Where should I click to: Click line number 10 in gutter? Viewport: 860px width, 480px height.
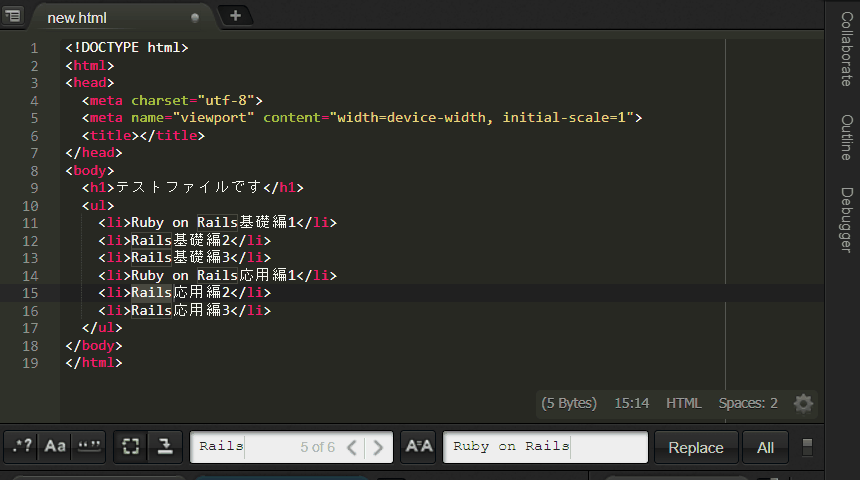pyautogui.click(x=30, y=206)
